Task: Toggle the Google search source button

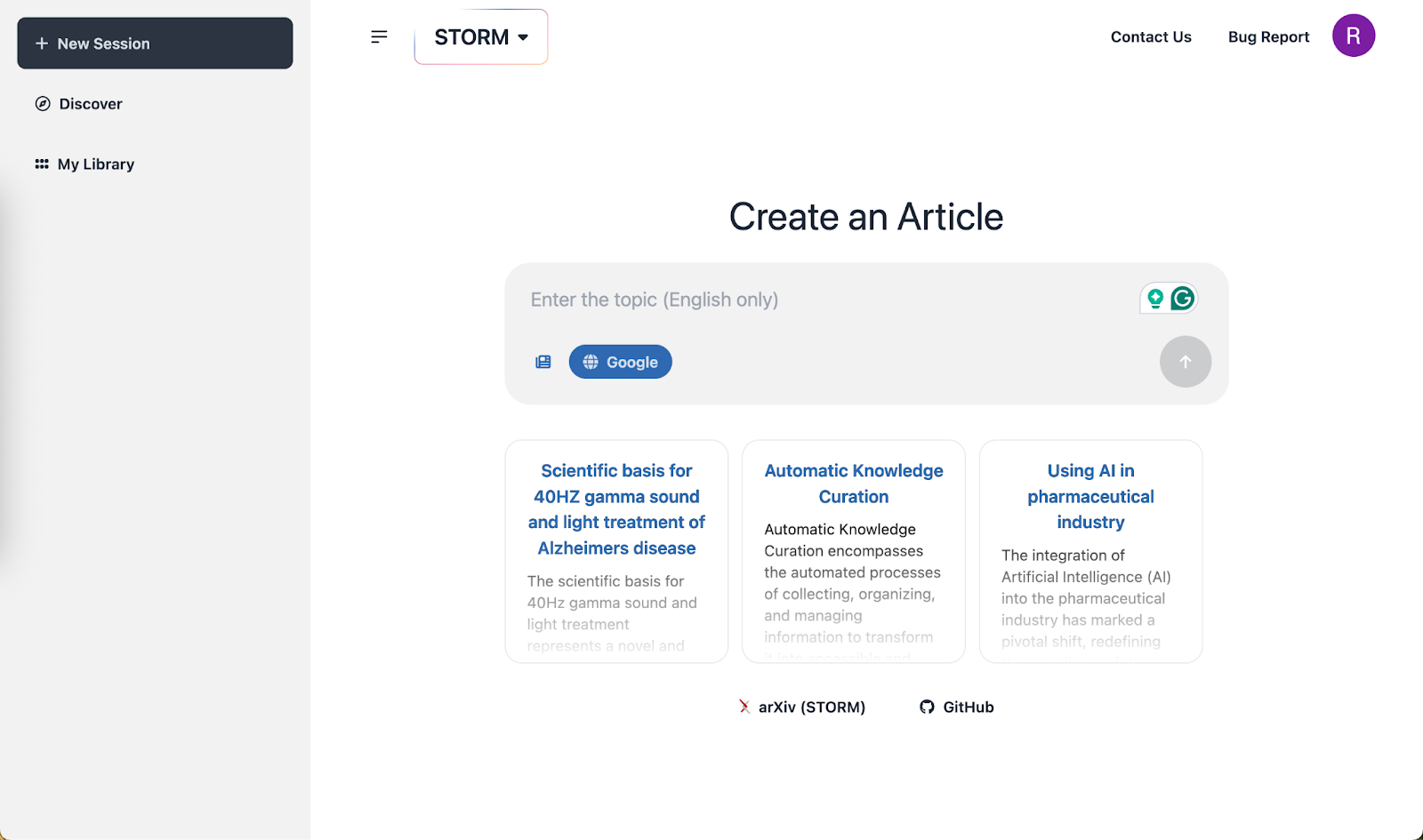Action: (x=621, y=362)
